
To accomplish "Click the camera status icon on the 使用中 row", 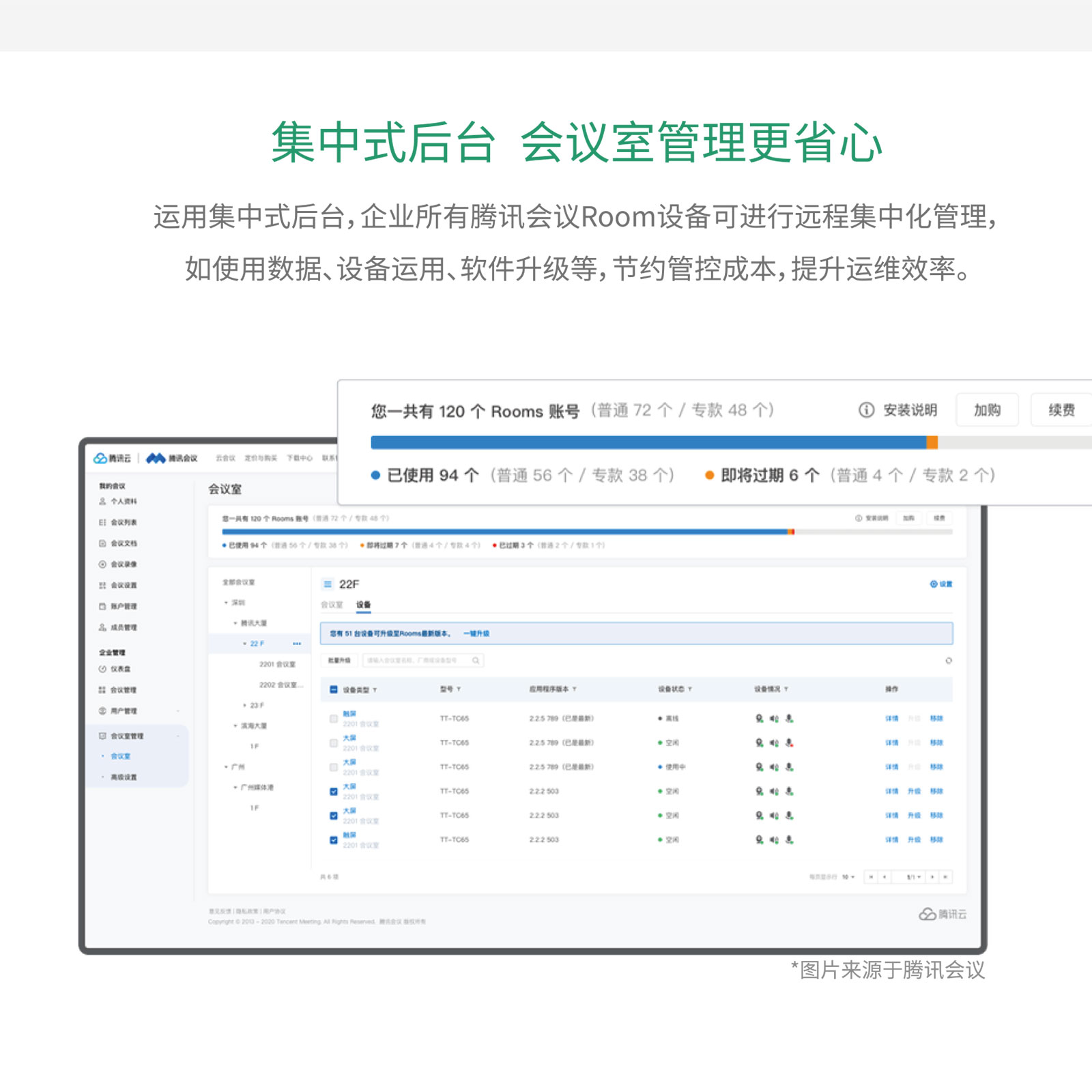I will coord(759,767).
